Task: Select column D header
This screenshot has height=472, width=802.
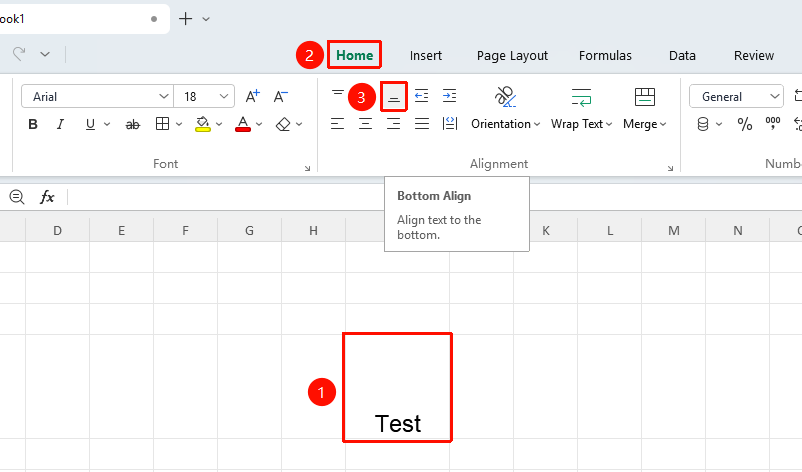Action: coord(57,230)
